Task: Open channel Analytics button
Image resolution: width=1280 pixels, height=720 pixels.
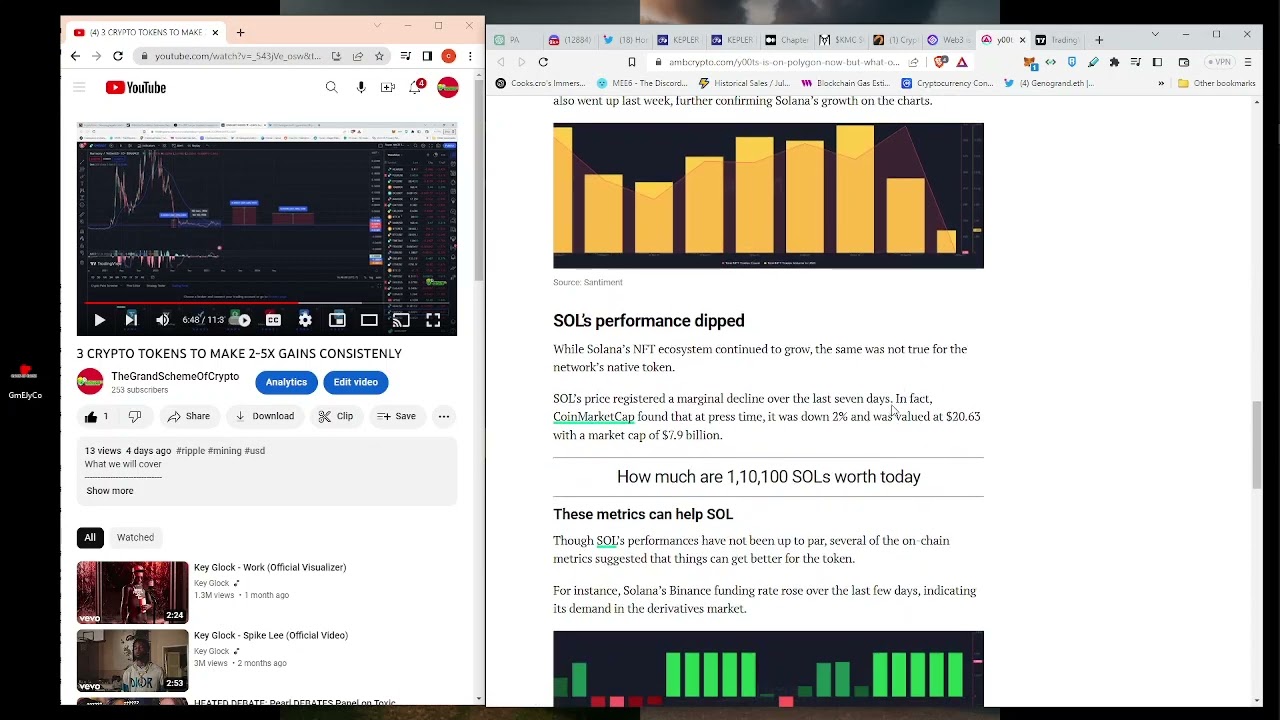Action: (286, 382)
